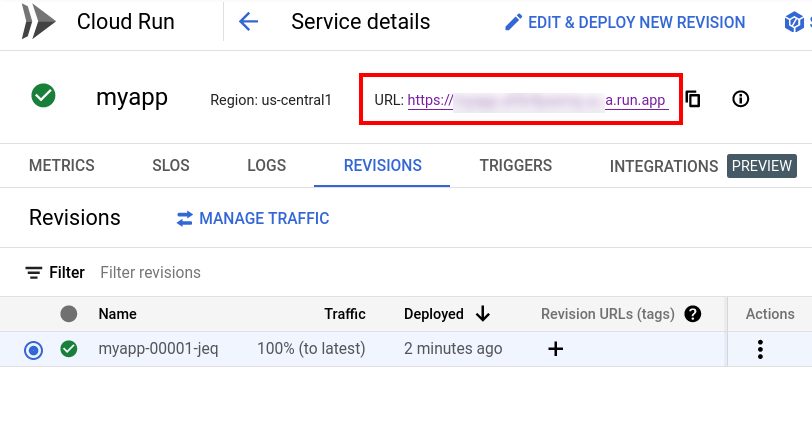Select the myapp-00001-jeq radio button
This screenshot has height=432, width=812.
coord(34,350)
